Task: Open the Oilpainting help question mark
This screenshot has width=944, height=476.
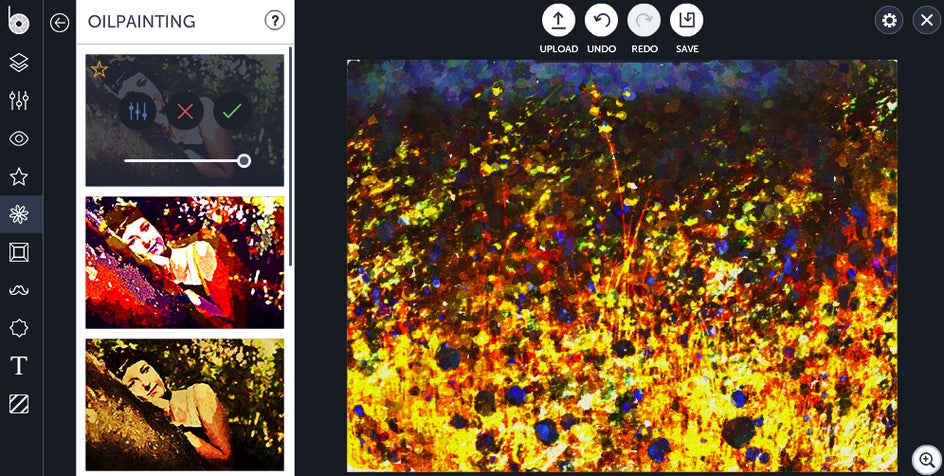Action: [x=275, y=21]
